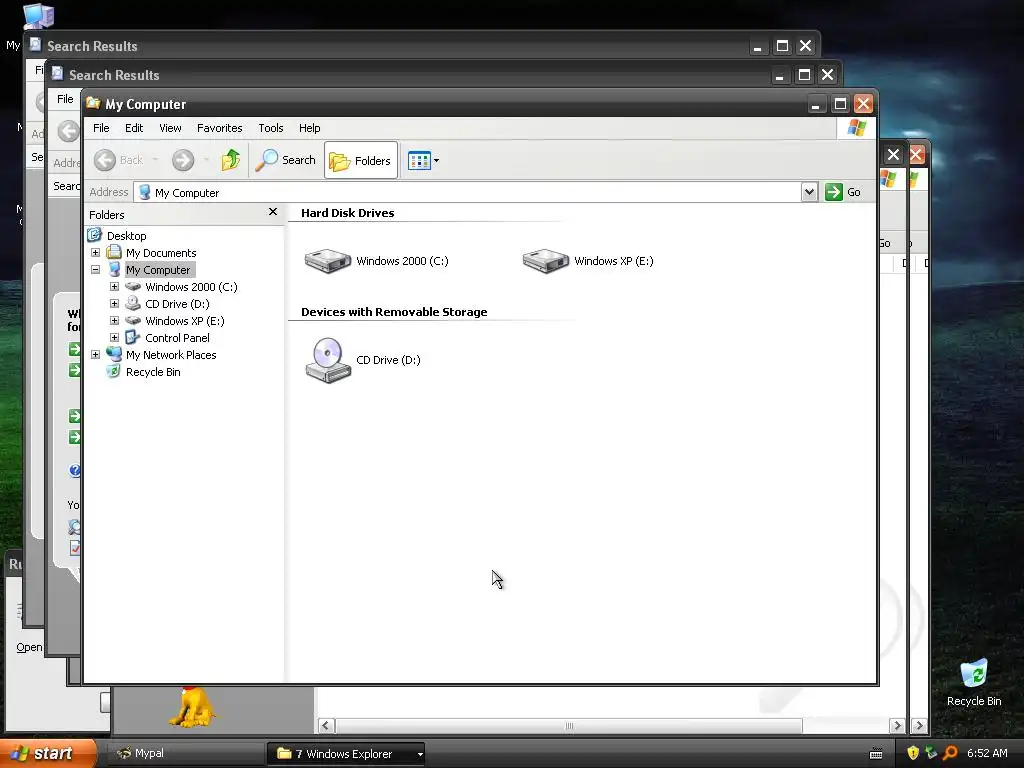Image resolution: width=1024 pixels, height=768 pixels.
Task: Click horizontal scrollbar thumb in background window
Action: (x=569, y=726)
